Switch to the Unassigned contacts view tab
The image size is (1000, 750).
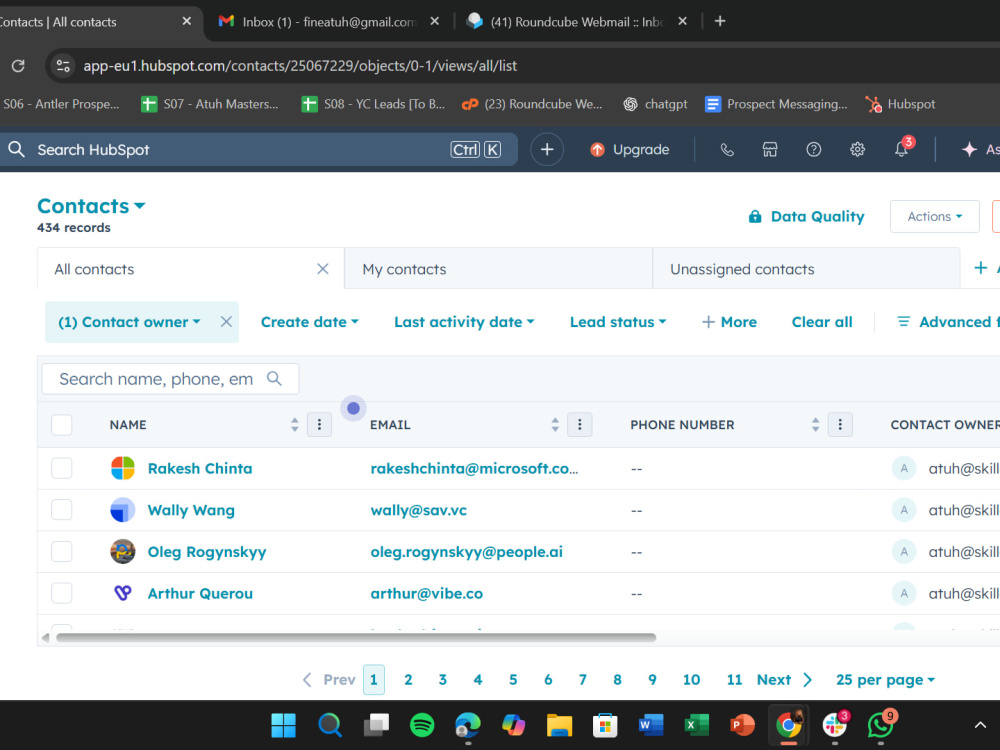pyautogui.click(x=806, y=269)
